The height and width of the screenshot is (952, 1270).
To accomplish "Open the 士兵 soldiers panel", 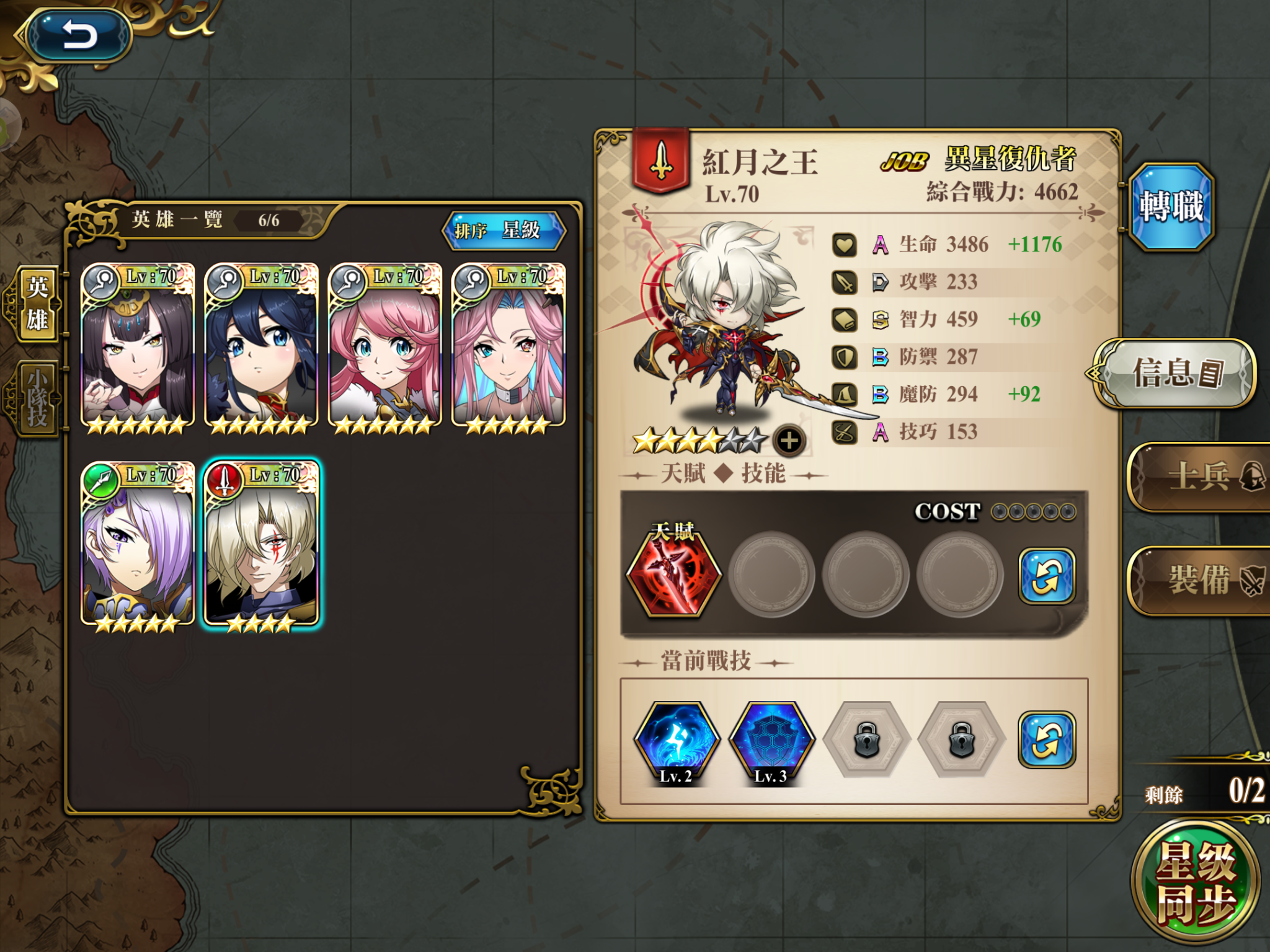I will pyautogui.click(x=1201, y=477).
